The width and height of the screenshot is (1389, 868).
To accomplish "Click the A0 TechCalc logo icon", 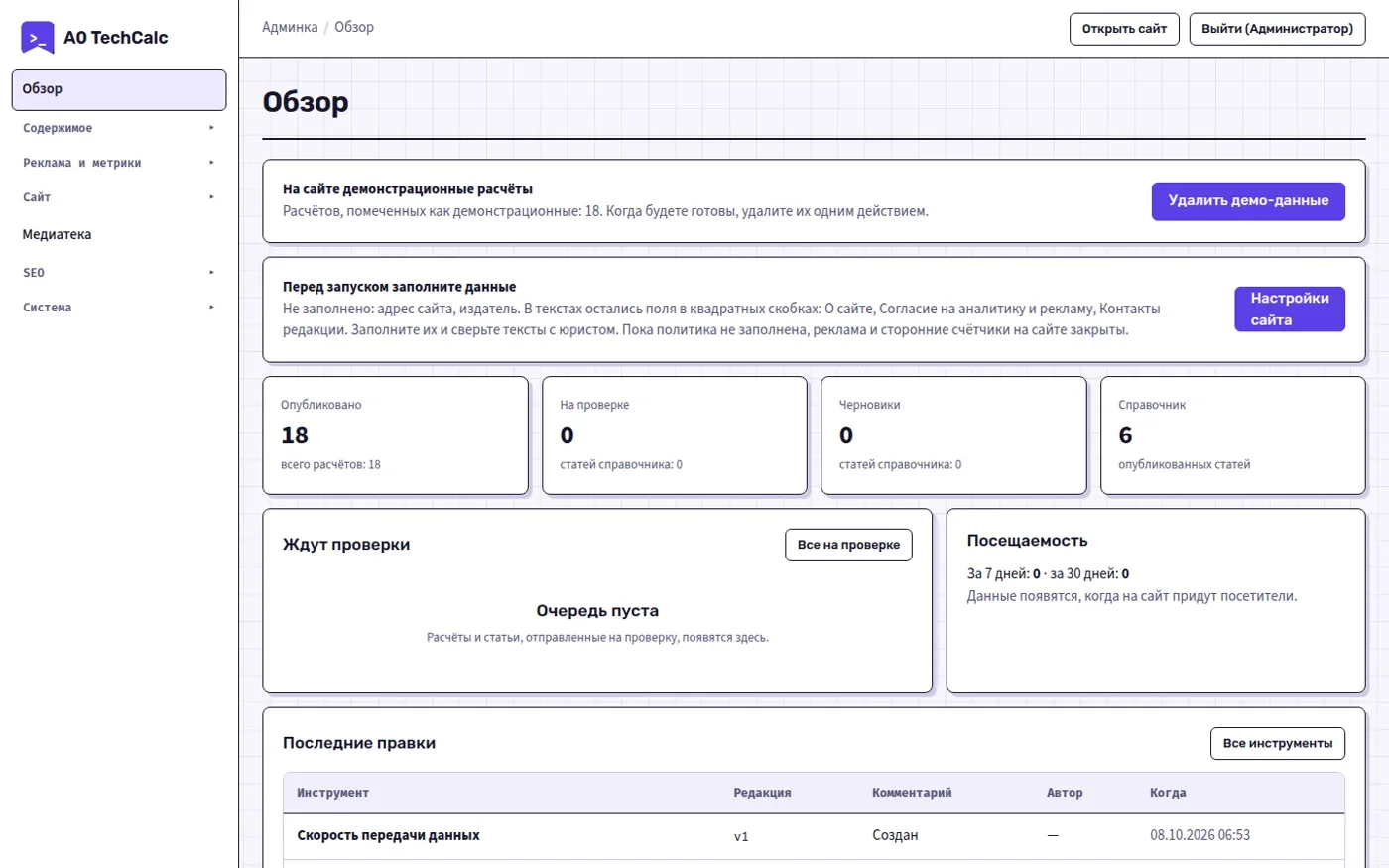I will (x=38, y=38).
